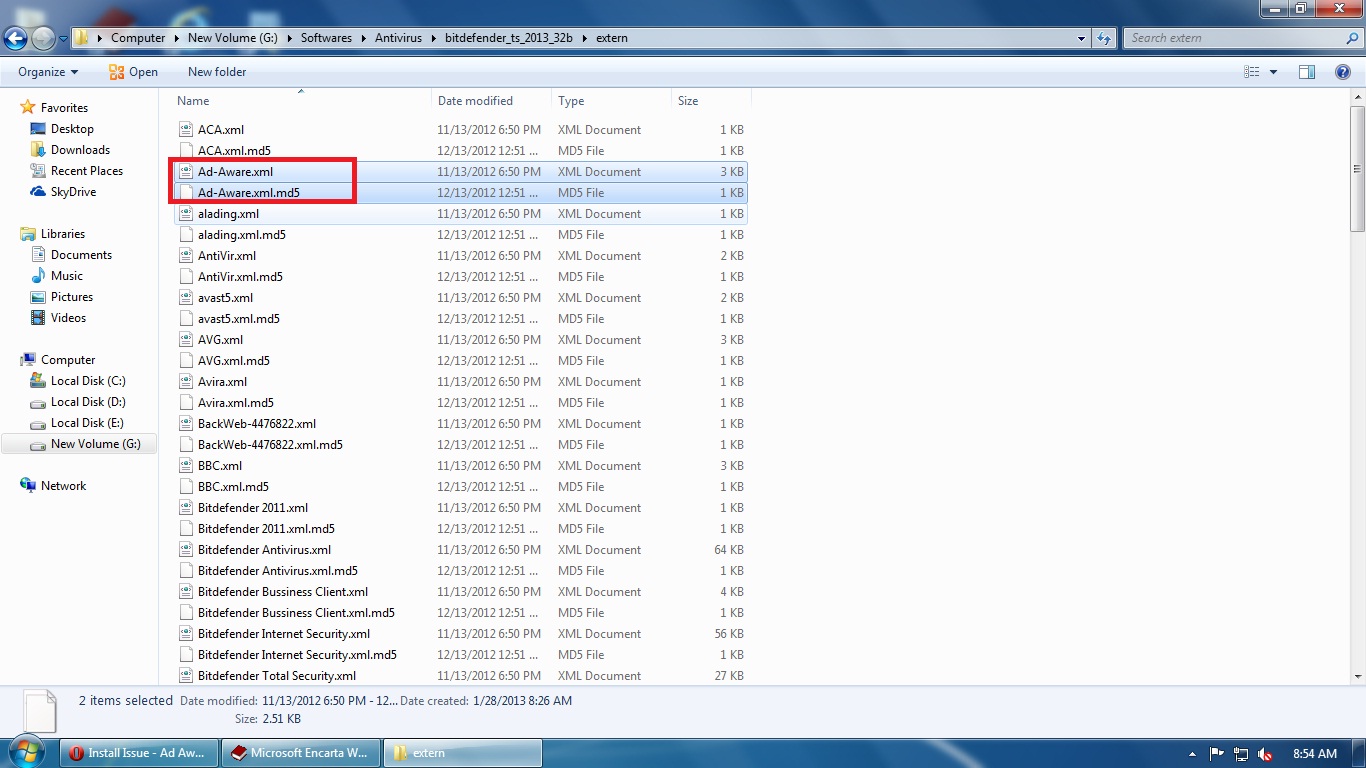Click the Back navigation arrow
This screenshot has width=1366, height=768.
(x=16, y=39)
